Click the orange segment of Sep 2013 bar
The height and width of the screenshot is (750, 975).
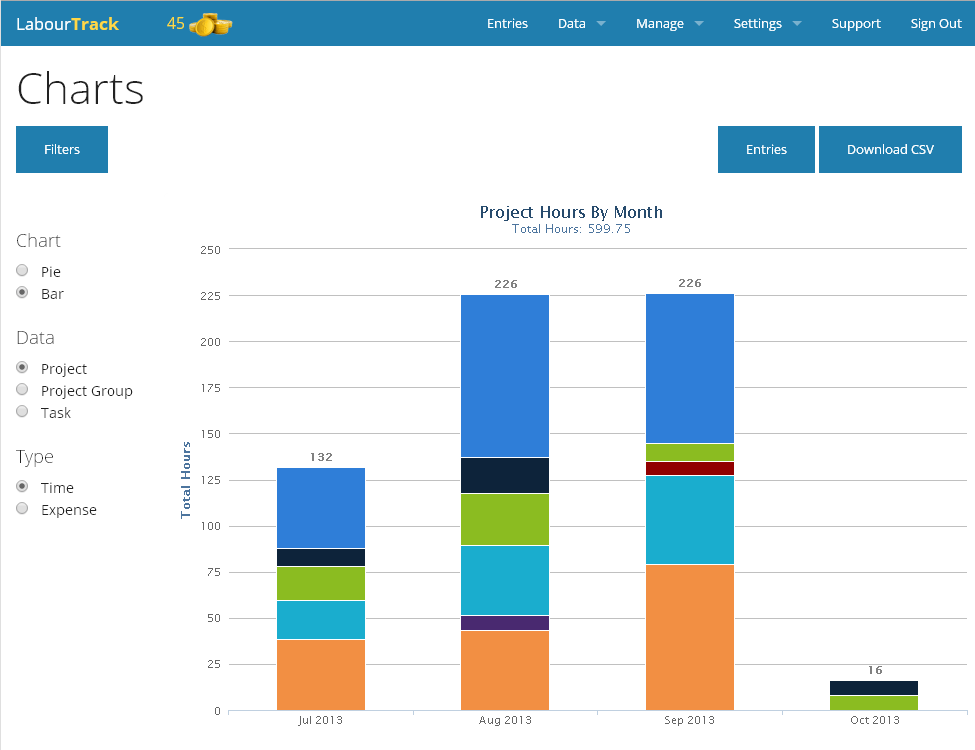pos(690,637)
